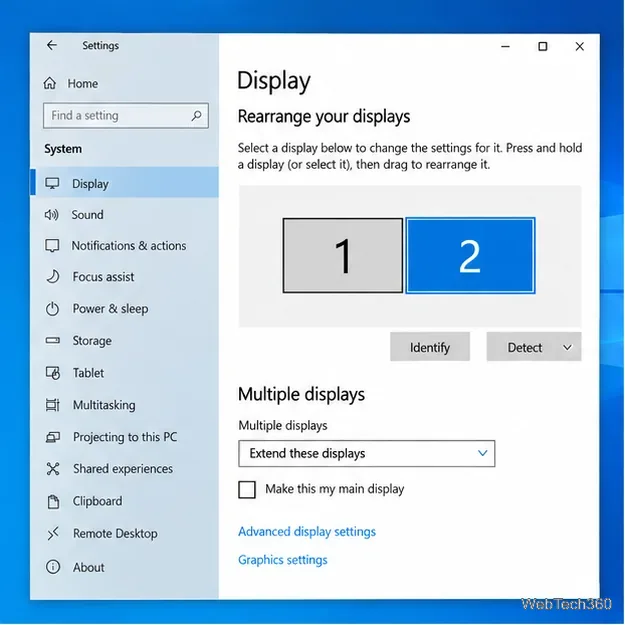The width and height of the screenshot is (625, 625).
Task: Click the Focus assist moon icon
Action: tap(53, 277)
